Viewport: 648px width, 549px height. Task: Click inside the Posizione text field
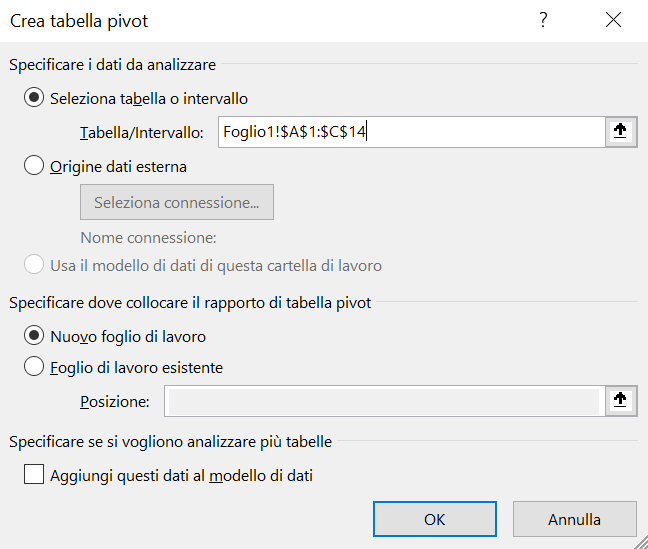[x=385, y=401]
